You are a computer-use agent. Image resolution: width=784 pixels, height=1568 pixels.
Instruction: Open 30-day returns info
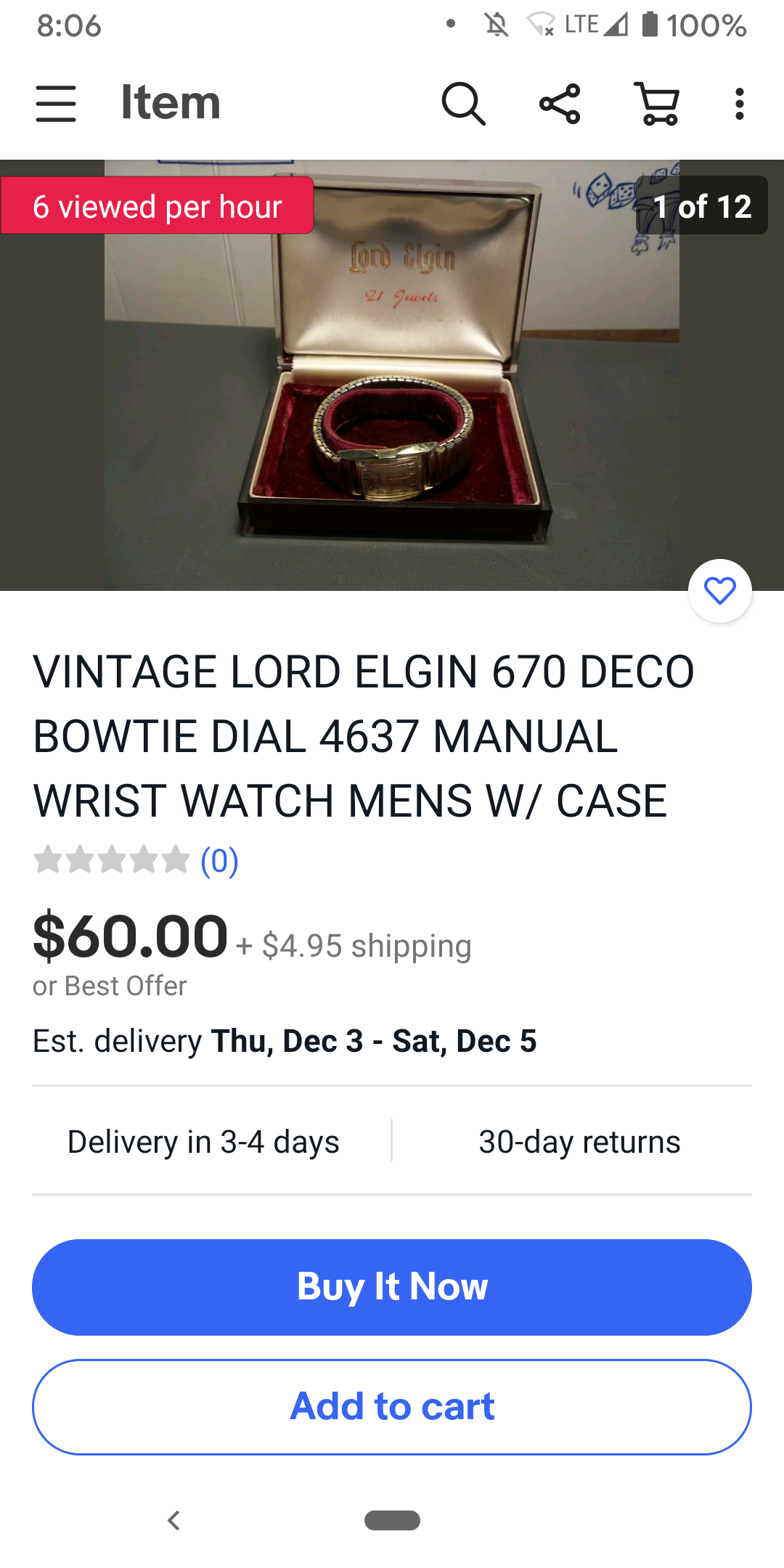tap(579, 1142)
